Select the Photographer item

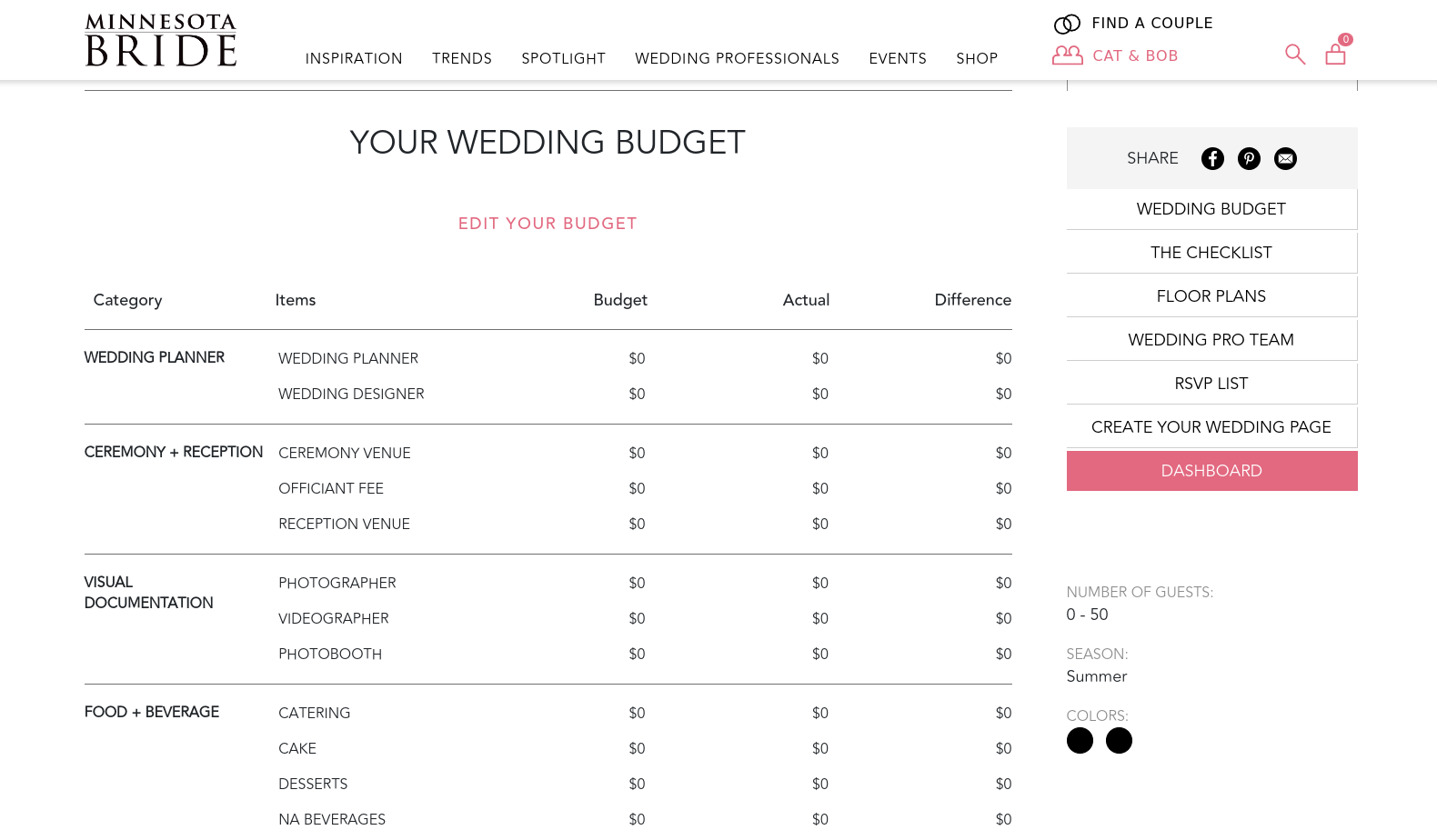click(337, 583)
